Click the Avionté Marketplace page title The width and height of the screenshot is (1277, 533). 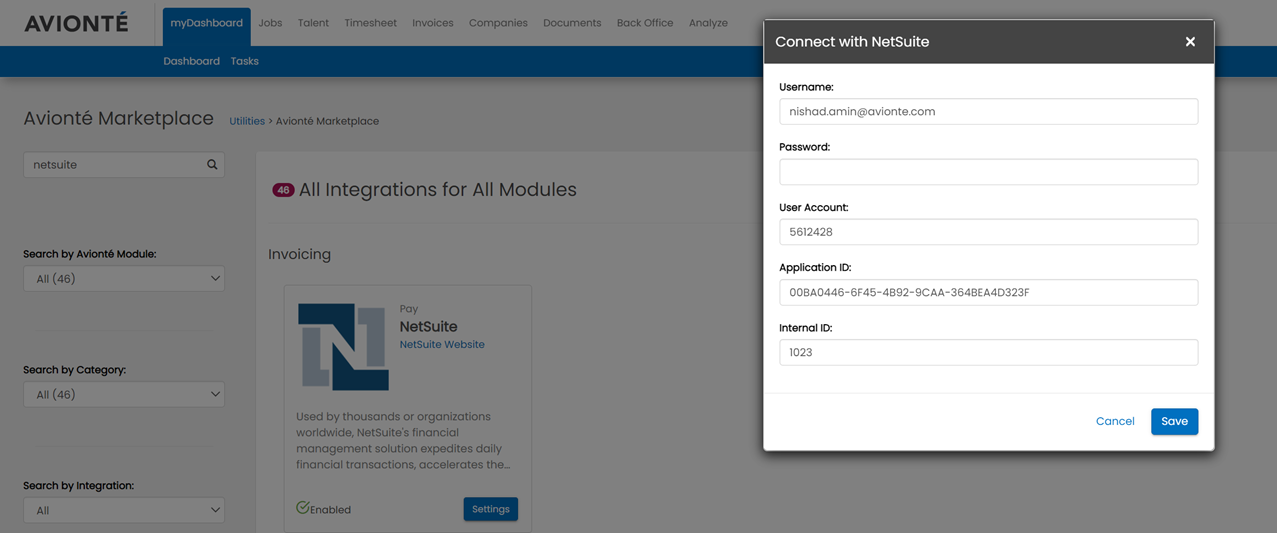(118, 118)
